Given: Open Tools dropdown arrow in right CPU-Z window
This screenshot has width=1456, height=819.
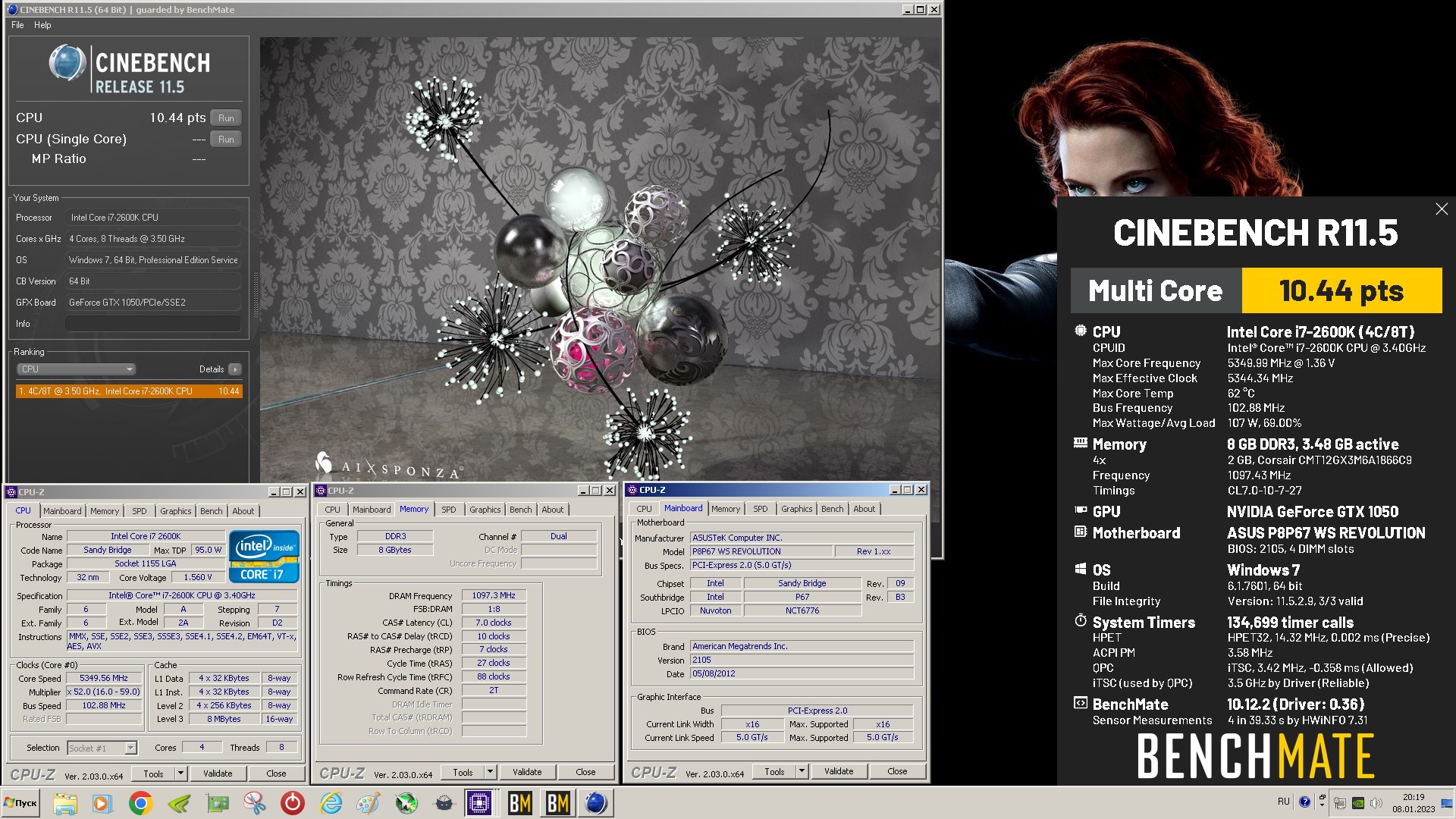Looking at the screenshot, I should coord(802,772).
